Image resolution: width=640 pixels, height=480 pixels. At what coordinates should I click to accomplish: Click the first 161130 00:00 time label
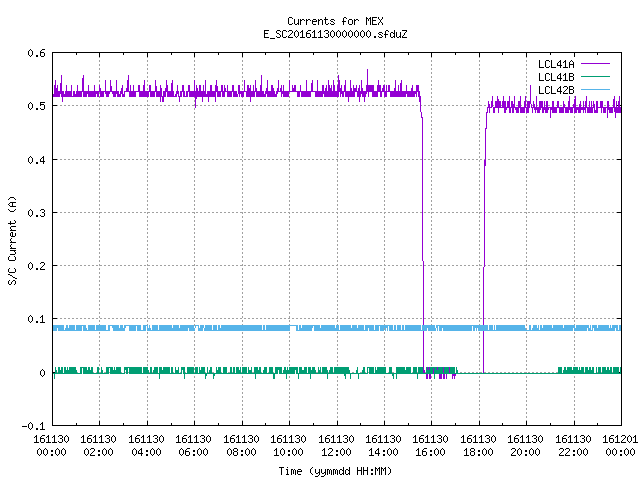click(51, 446)
